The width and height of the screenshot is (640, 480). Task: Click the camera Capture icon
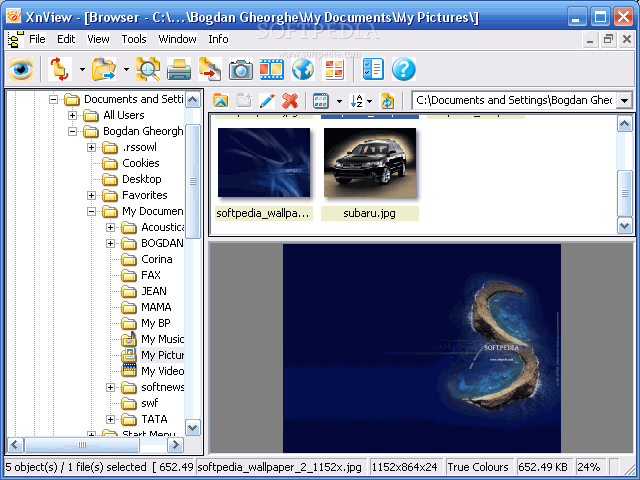point(241,69)
